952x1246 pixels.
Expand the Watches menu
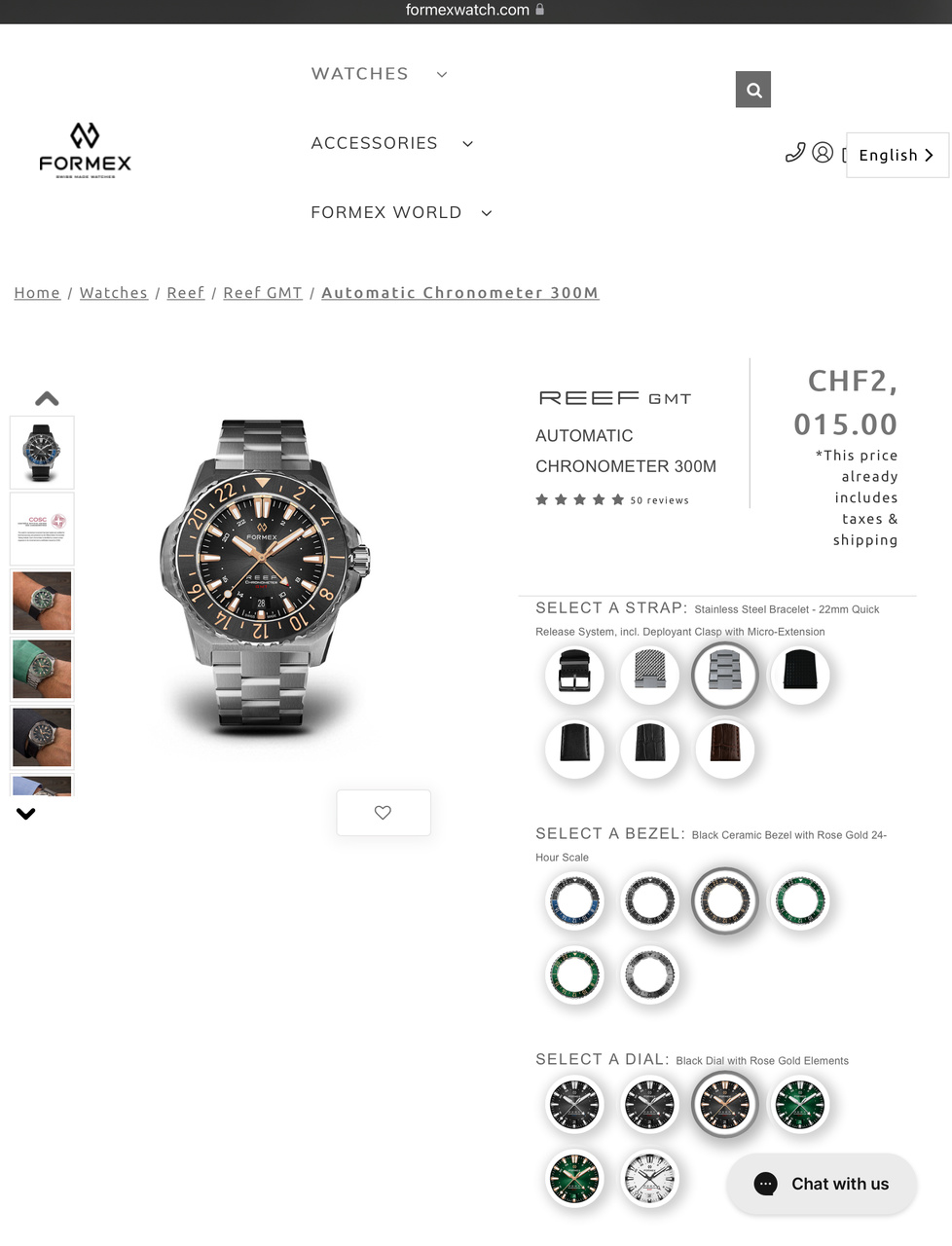pos(379,74)
